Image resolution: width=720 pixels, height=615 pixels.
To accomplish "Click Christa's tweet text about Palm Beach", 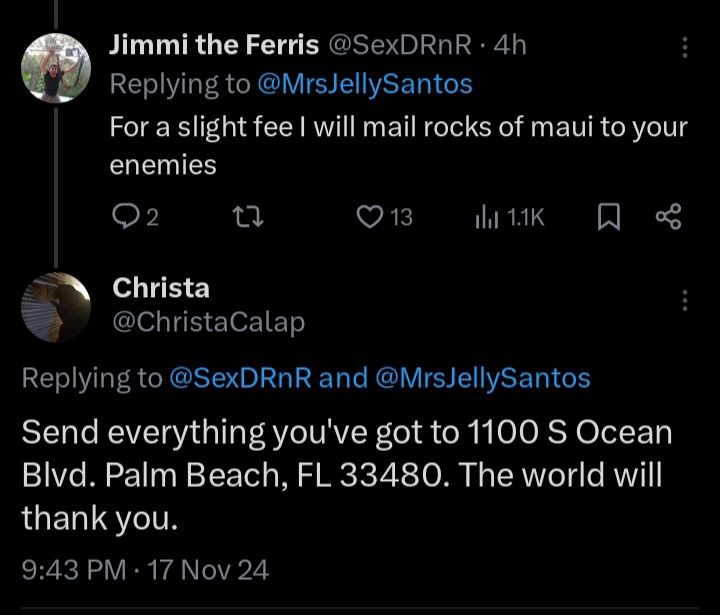I will point(346,476).
